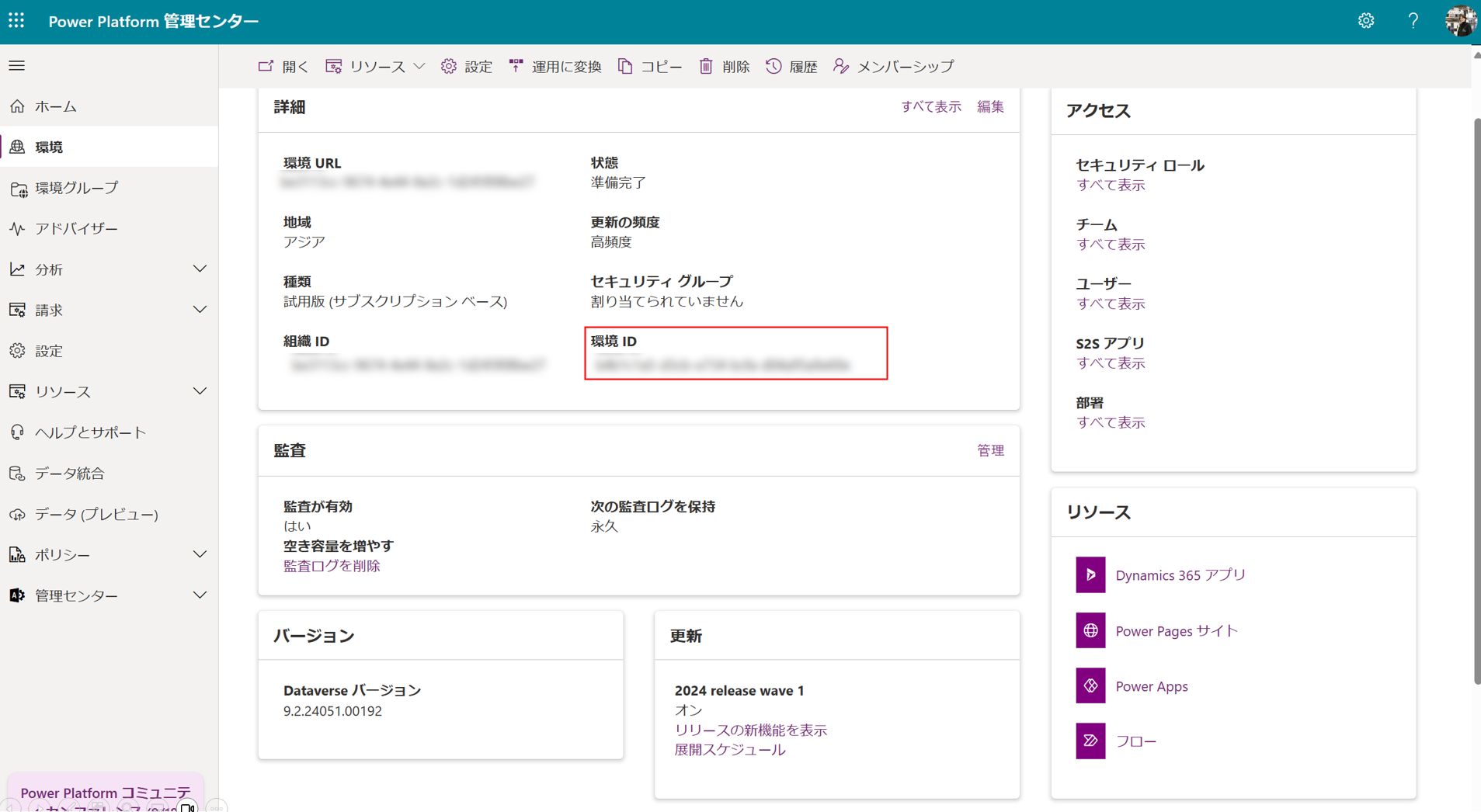Open メンバーシップ in the toolbar
The image size is (1481, 812).
point(894,66)
